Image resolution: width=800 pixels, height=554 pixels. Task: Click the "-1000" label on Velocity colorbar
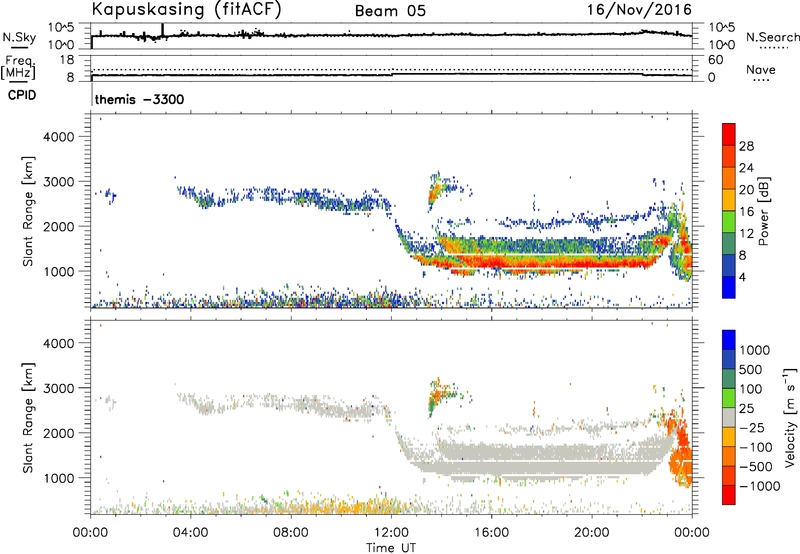[x=759, y=486]
